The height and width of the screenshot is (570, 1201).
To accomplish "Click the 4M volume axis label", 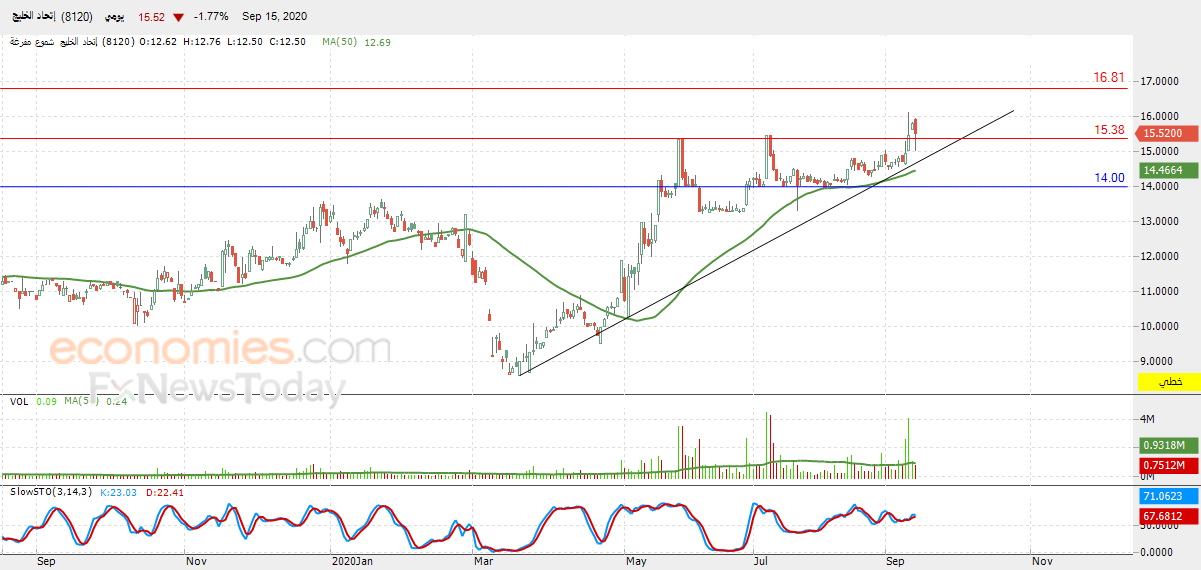I will point(1148,418).
